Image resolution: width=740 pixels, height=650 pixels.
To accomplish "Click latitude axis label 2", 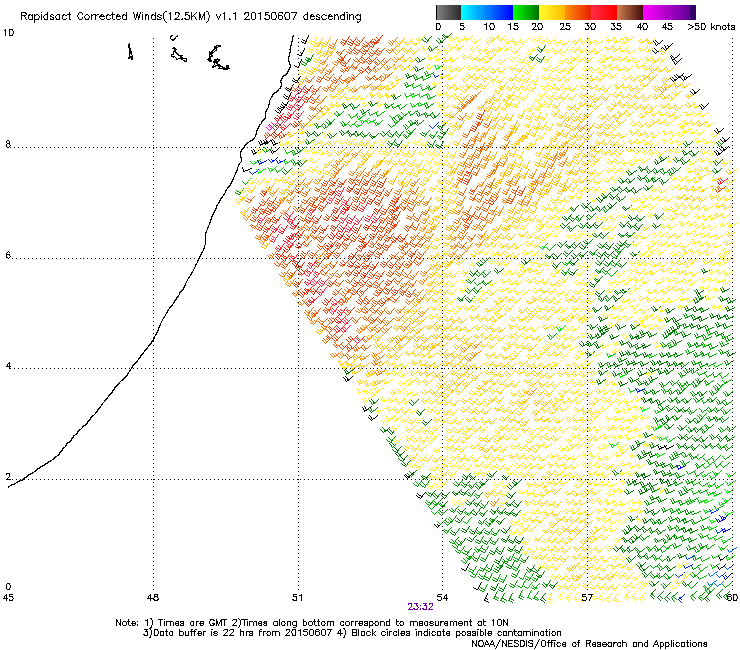I will pos(8,477).
